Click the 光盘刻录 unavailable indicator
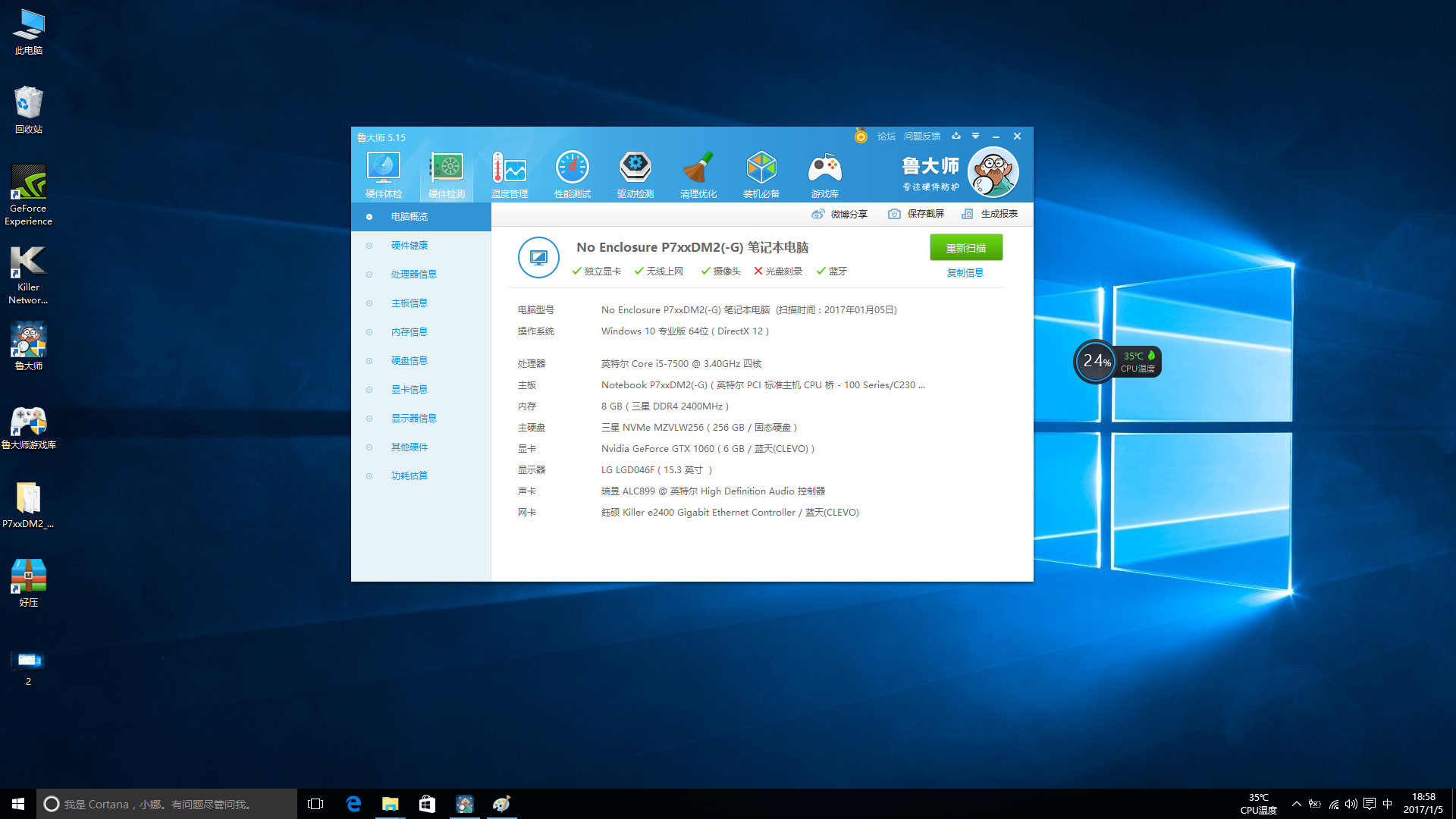 (x=778, y=271)
